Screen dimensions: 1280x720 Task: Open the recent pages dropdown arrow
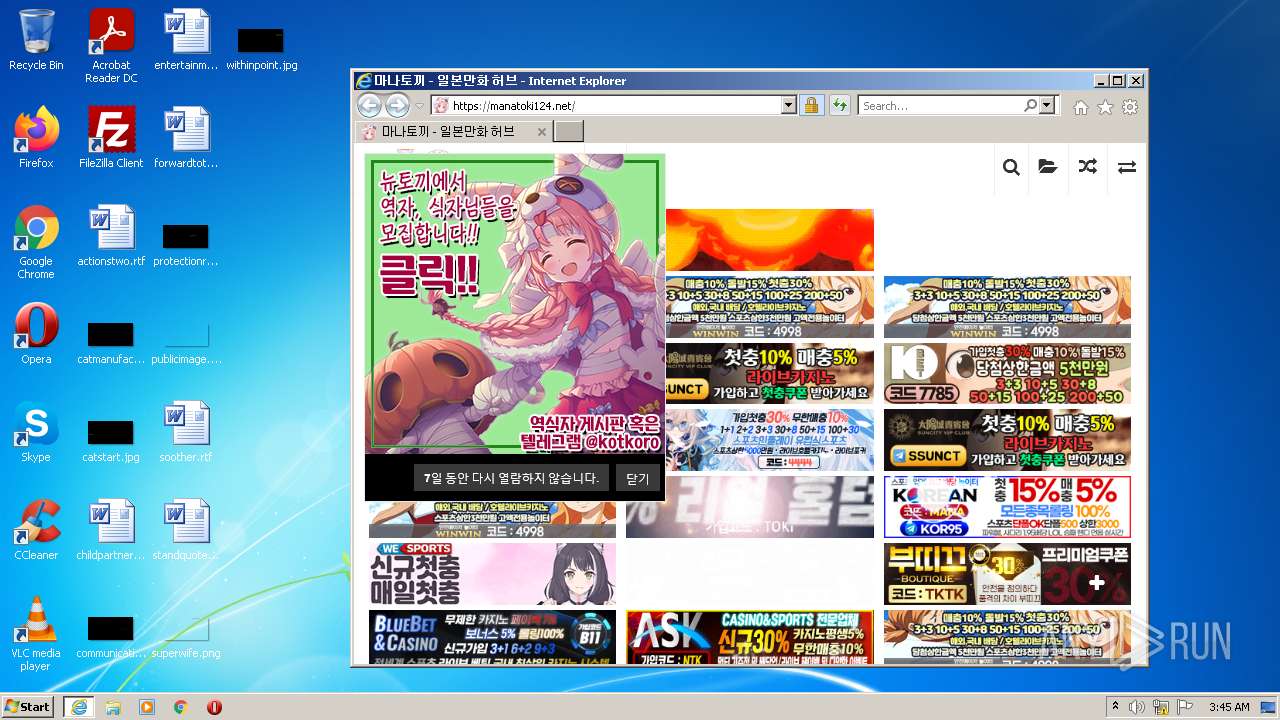[420, 106]
